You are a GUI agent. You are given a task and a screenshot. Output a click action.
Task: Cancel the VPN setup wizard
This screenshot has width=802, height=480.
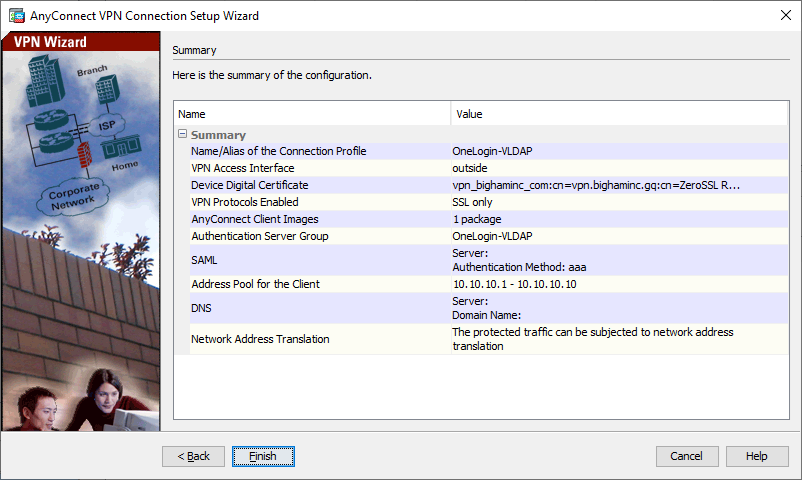click(x=687, y=456)
